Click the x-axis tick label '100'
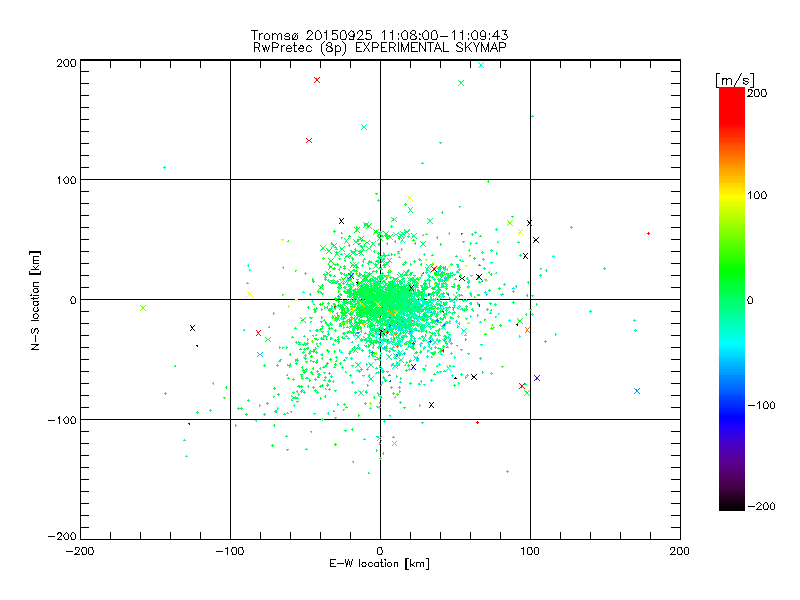Image resolution: width=800 pixels, height=600 pixels. (530, 551)
